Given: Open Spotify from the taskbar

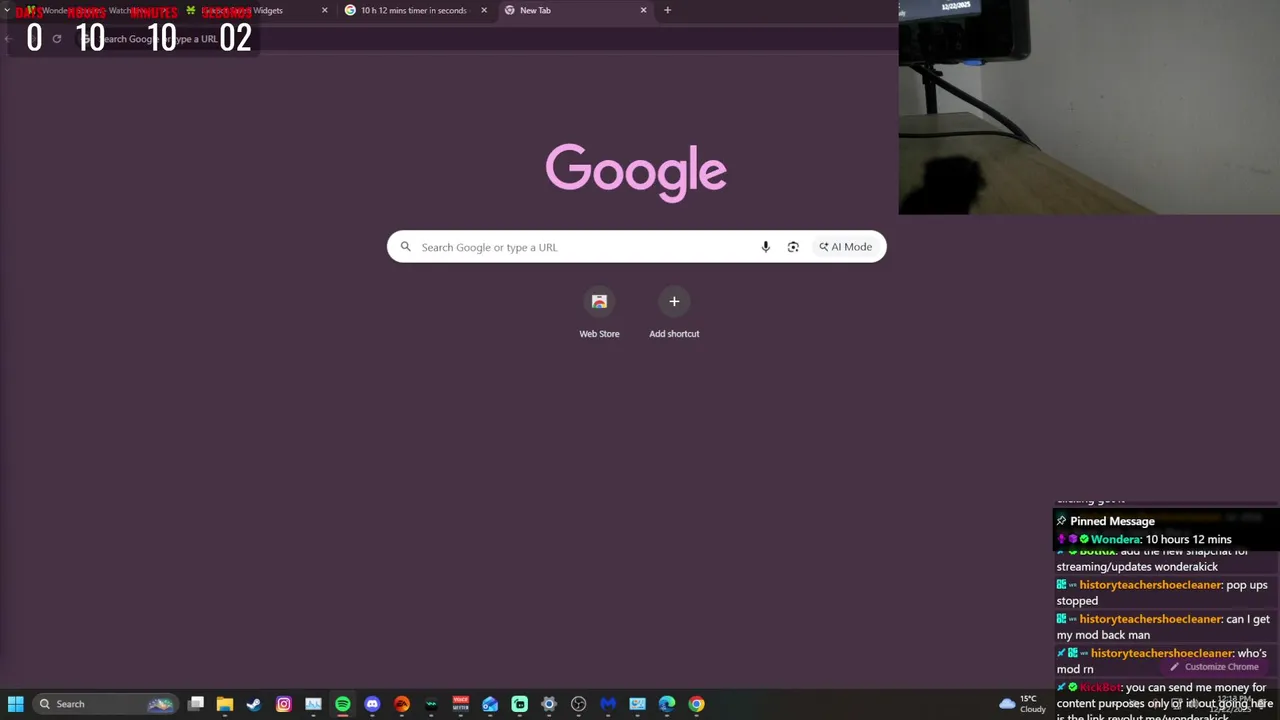Looking at the screenshot, I should coord(343,704).
